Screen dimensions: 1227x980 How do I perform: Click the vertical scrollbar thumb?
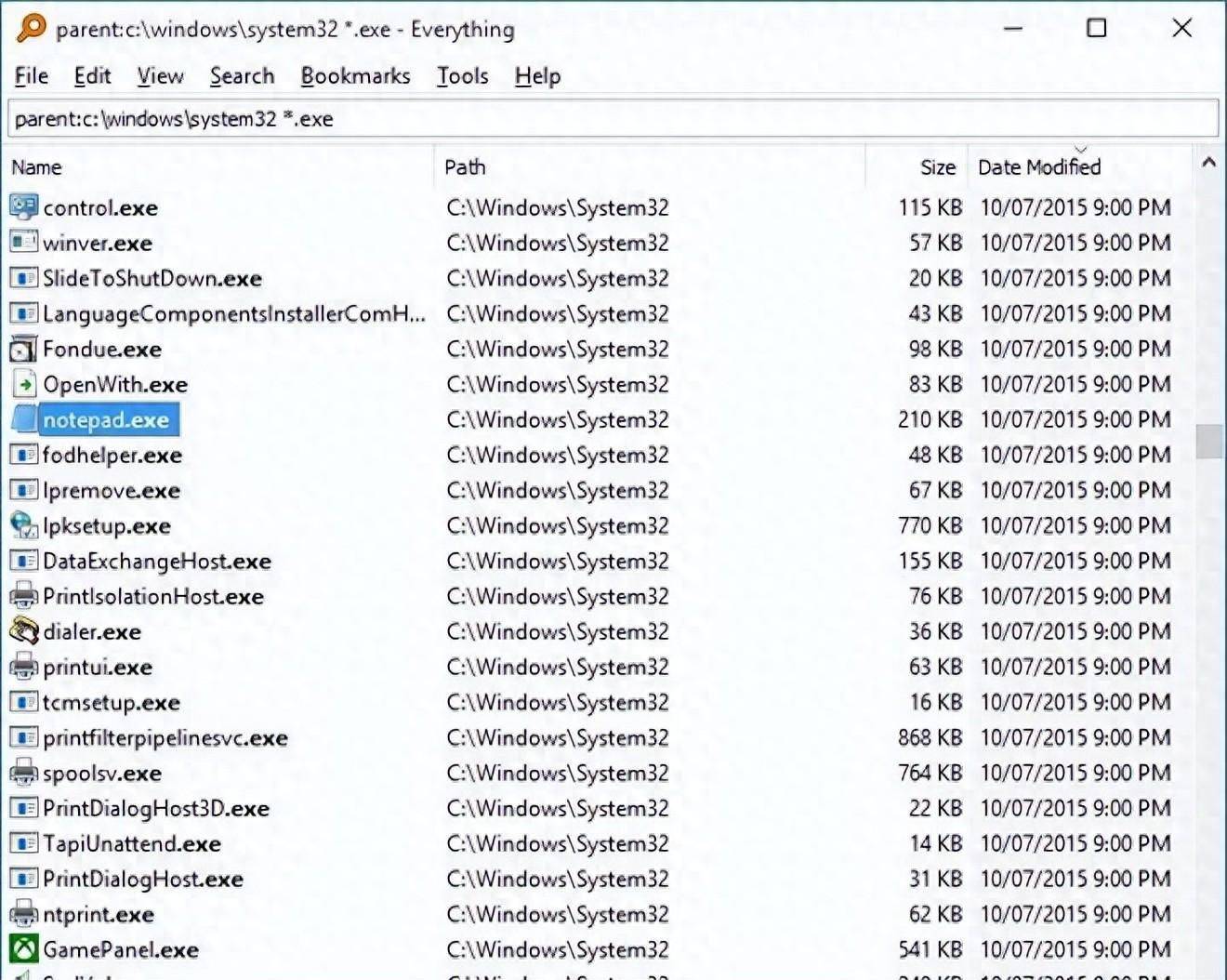(x=1208, y=442)
